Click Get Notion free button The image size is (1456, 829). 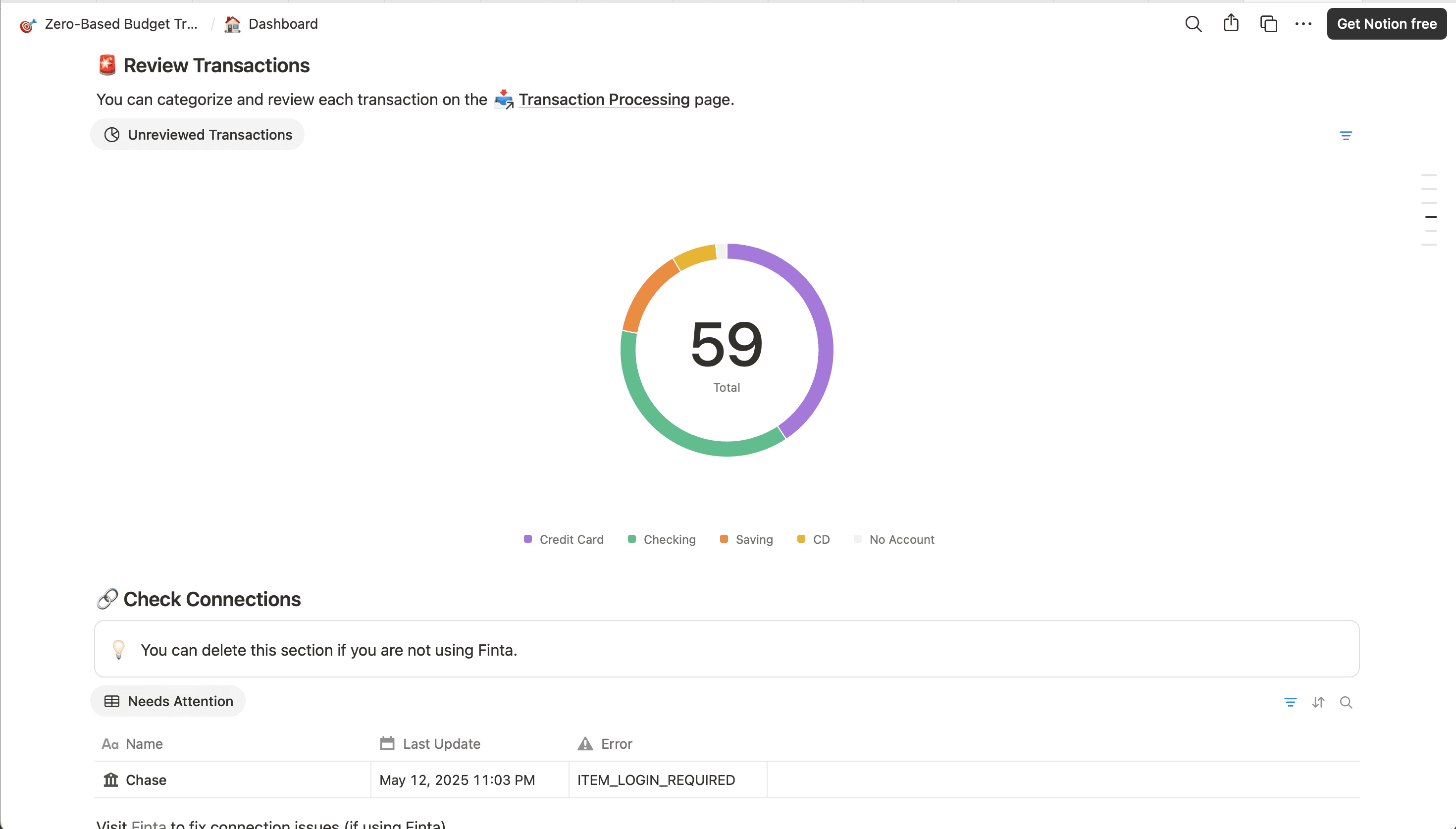(x=1387, y=24)
